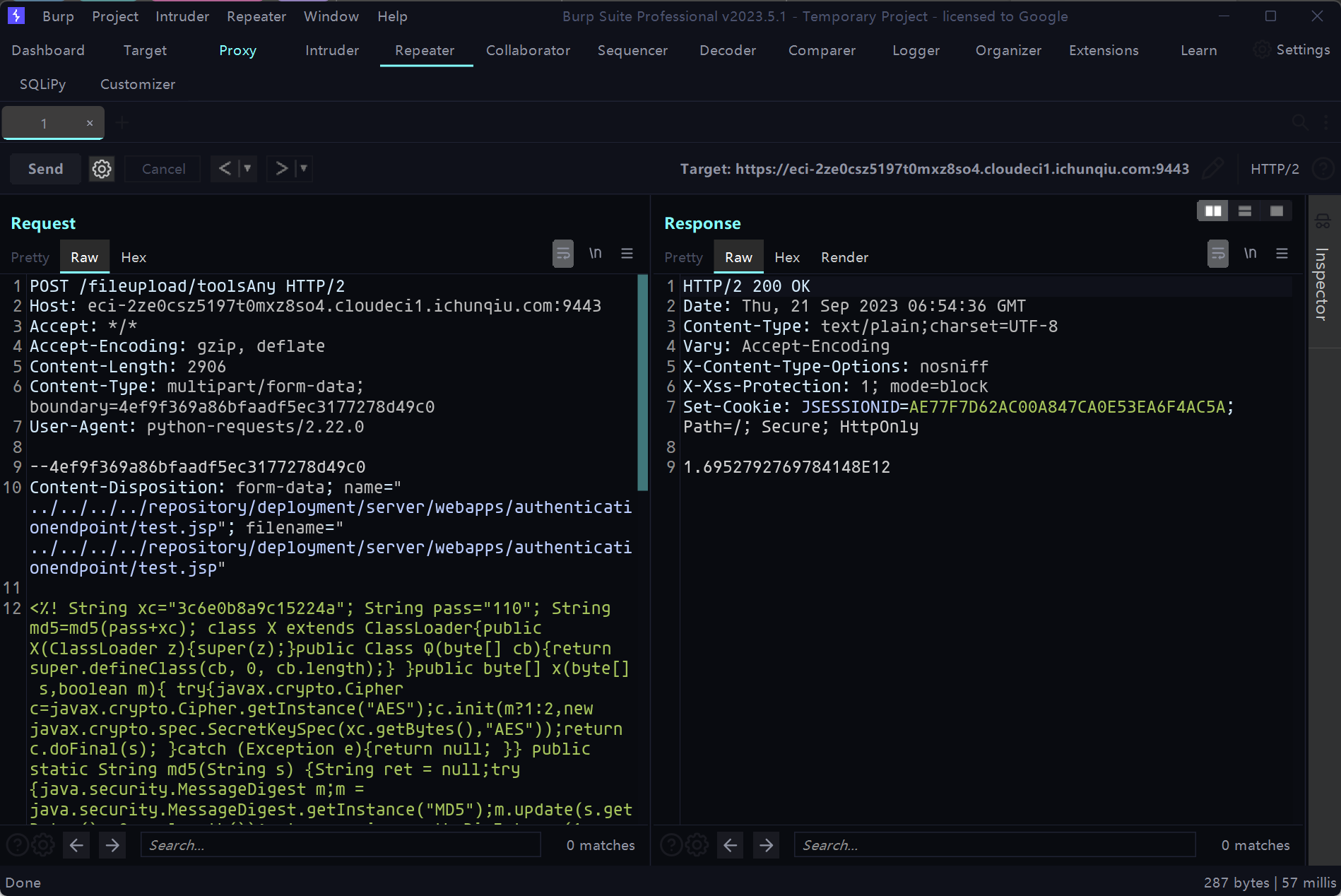Image resolution: width=1341 pixels, height=896 pixels.
Task: Open Request search settings gear
Action: (43, 844)
